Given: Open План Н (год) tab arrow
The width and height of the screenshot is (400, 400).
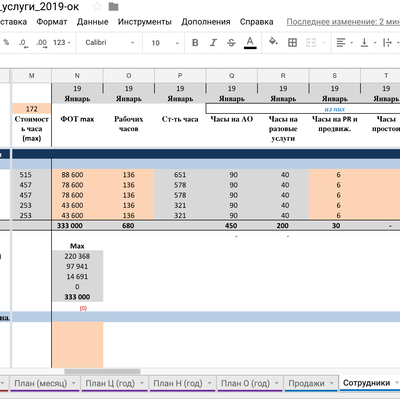Looking at the screenshot, I should click(x=209, y=383).
